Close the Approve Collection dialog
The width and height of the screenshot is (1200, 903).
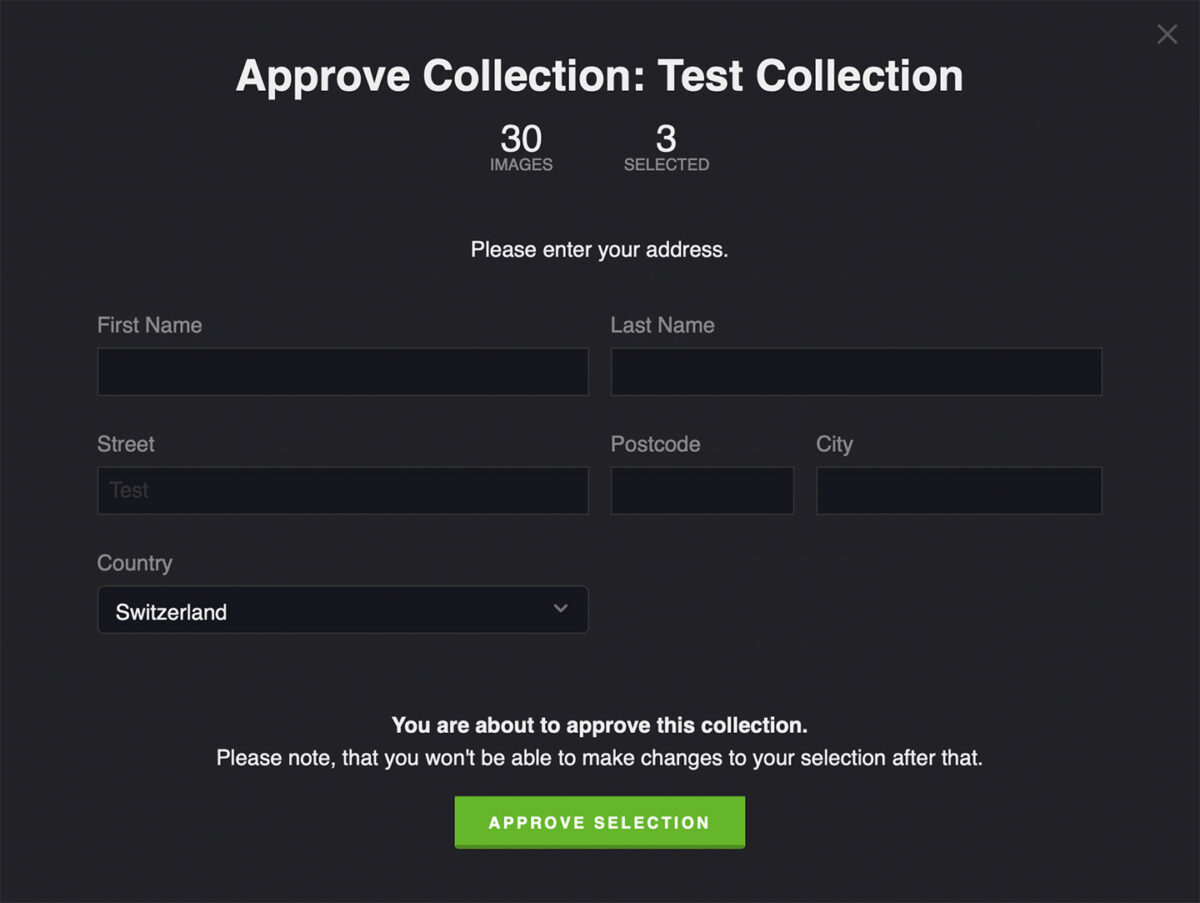pyautogui.click(x=1167, y=34)
